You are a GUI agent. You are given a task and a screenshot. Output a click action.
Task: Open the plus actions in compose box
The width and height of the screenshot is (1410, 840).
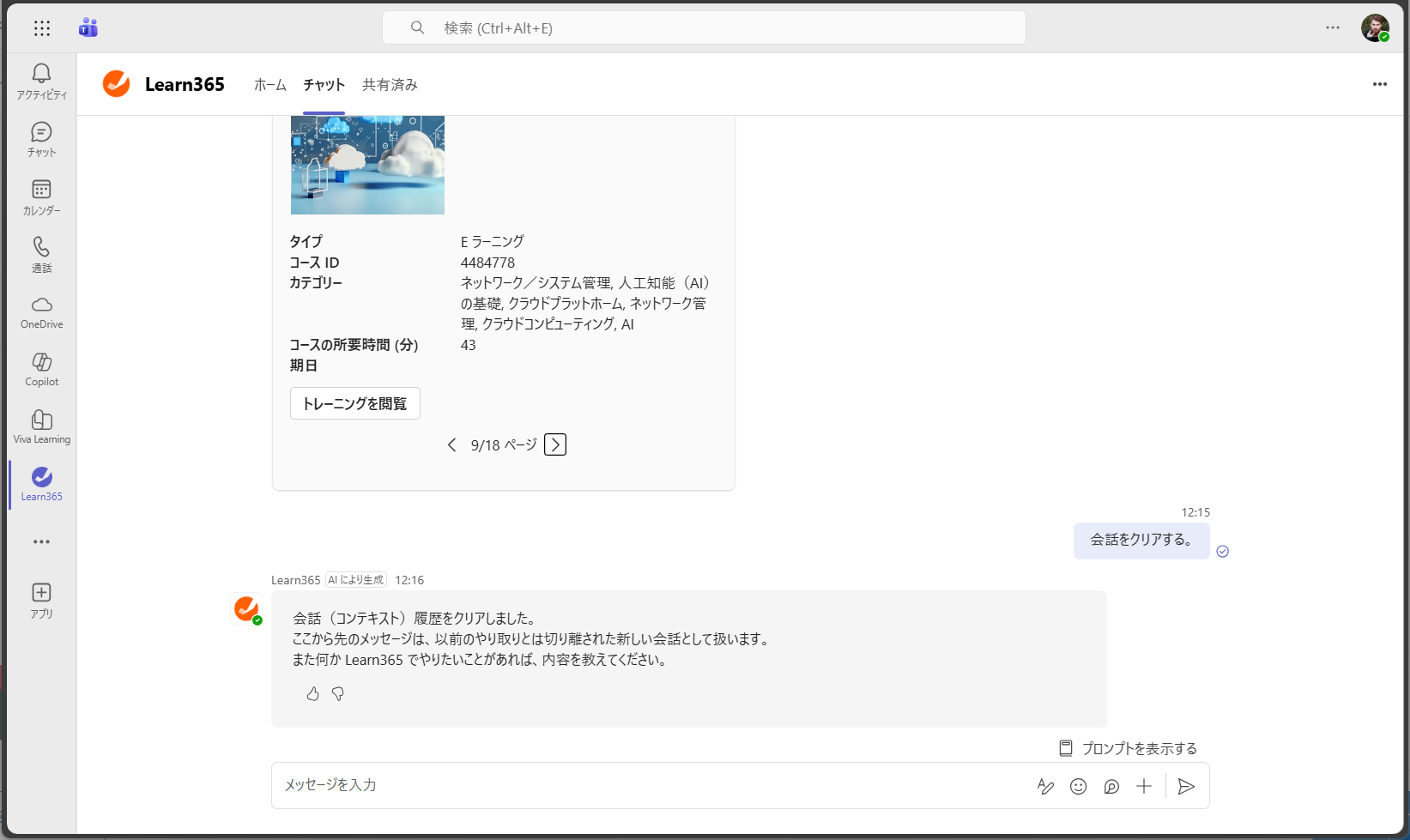pos(1144,786)
